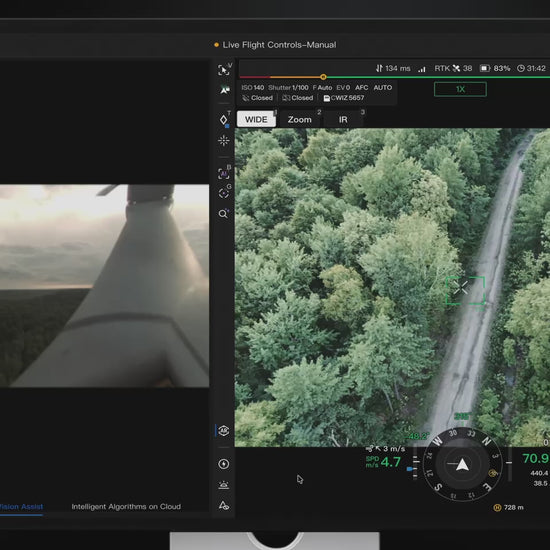Image resolution: width=550 pixels, height=550 pixels.
Task: Click the orange home point on compass
Action: pyautogui.click(x=493, y=473)
